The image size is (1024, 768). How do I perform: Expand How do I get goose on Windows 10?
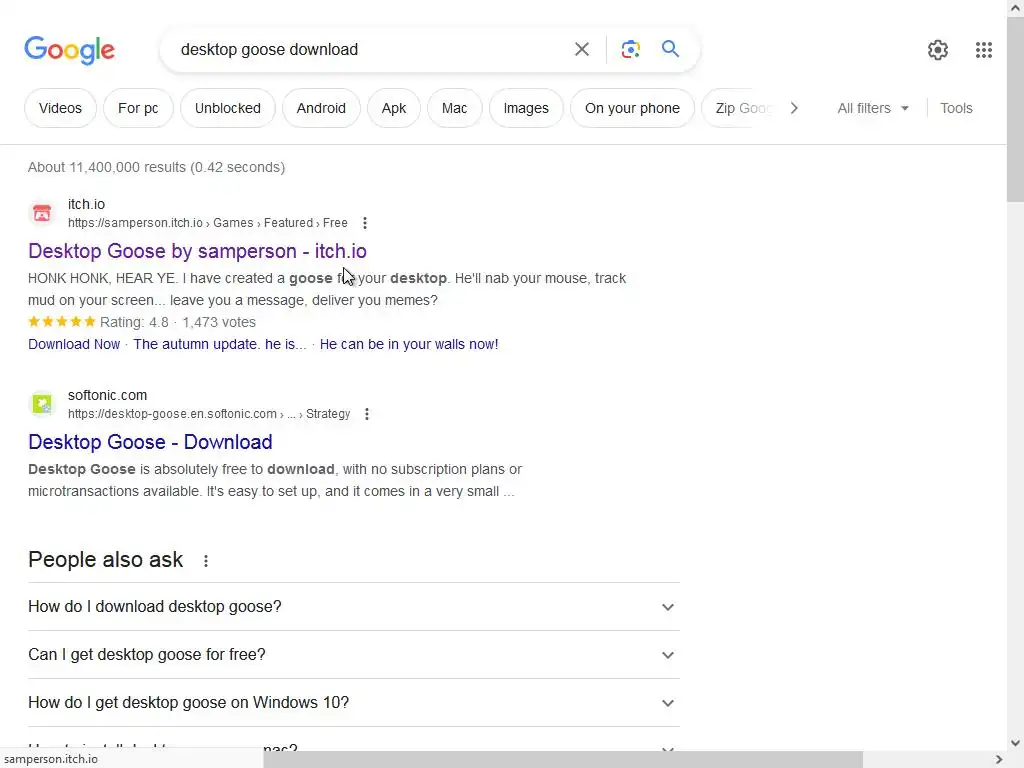353,703
